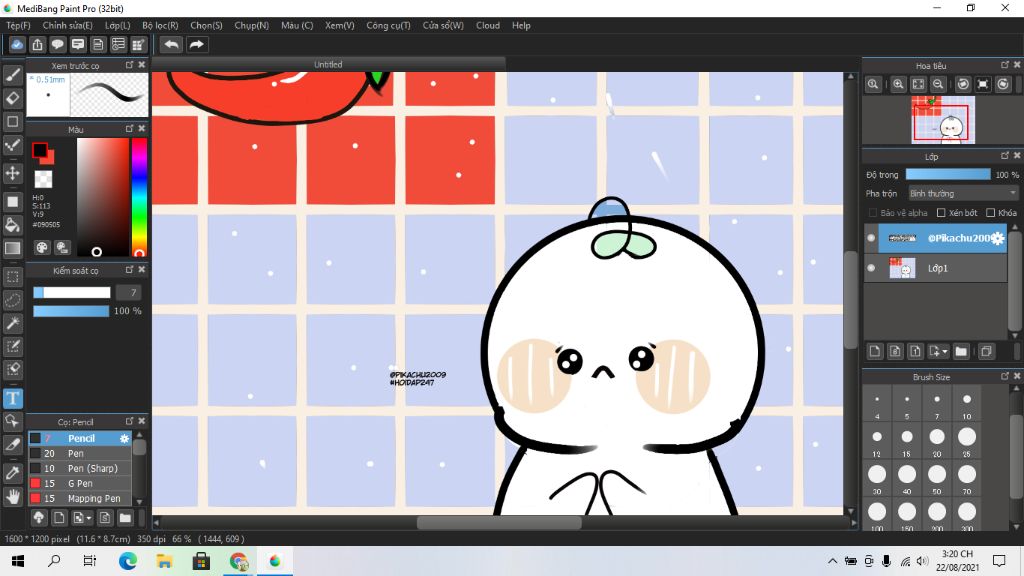Click the cloud save icon in toolbar
Viewport: 1024px width, 576px height.
17,44
